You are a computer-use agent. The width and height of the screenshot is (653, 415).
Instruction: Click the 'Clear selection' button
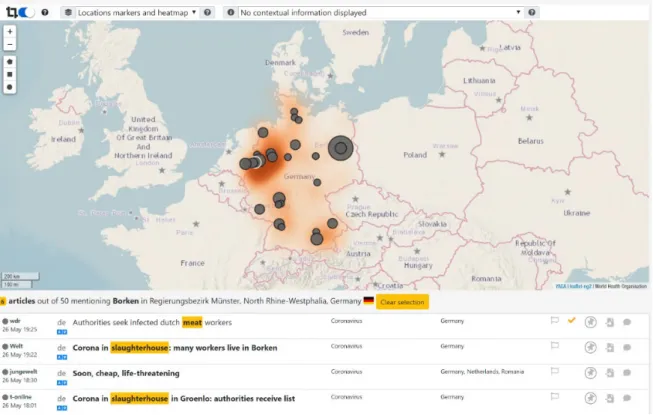coord(402,302)
